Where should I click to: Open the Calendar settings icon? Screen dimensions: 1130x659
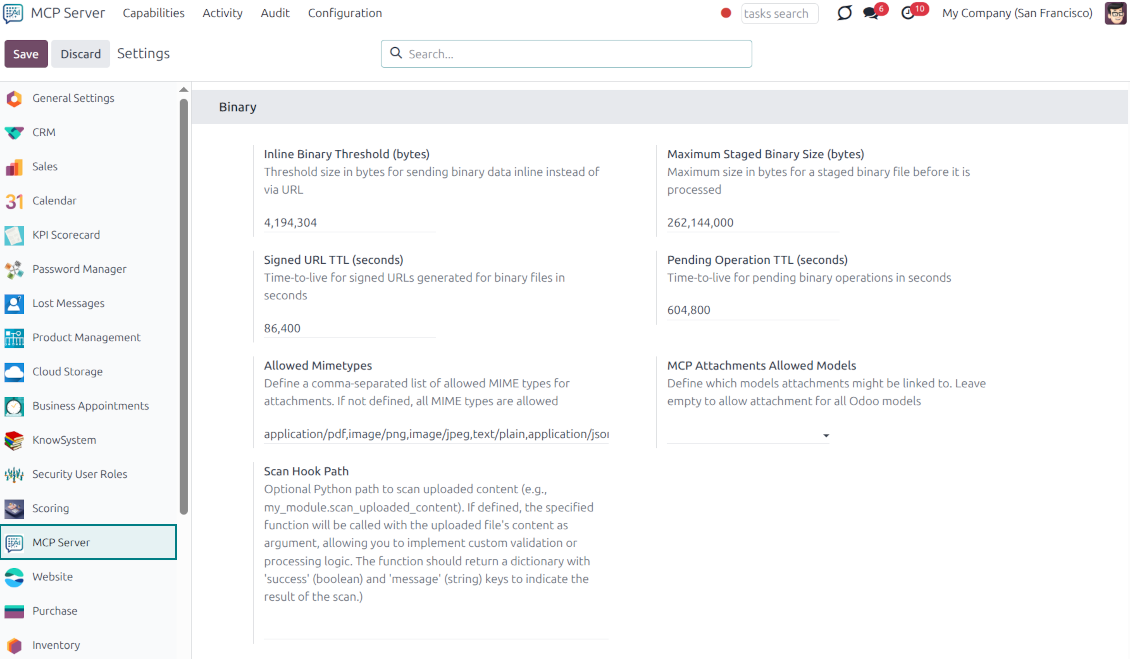point(15,200)
